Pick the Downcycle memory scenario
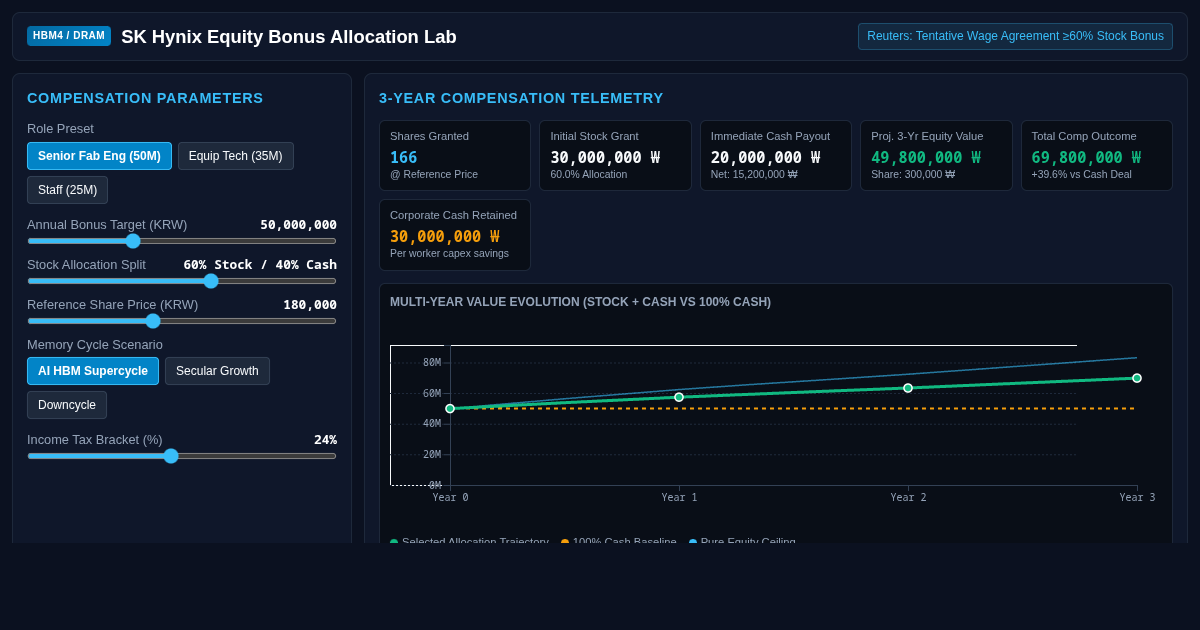1200x630 pixels. click(67, 405)
